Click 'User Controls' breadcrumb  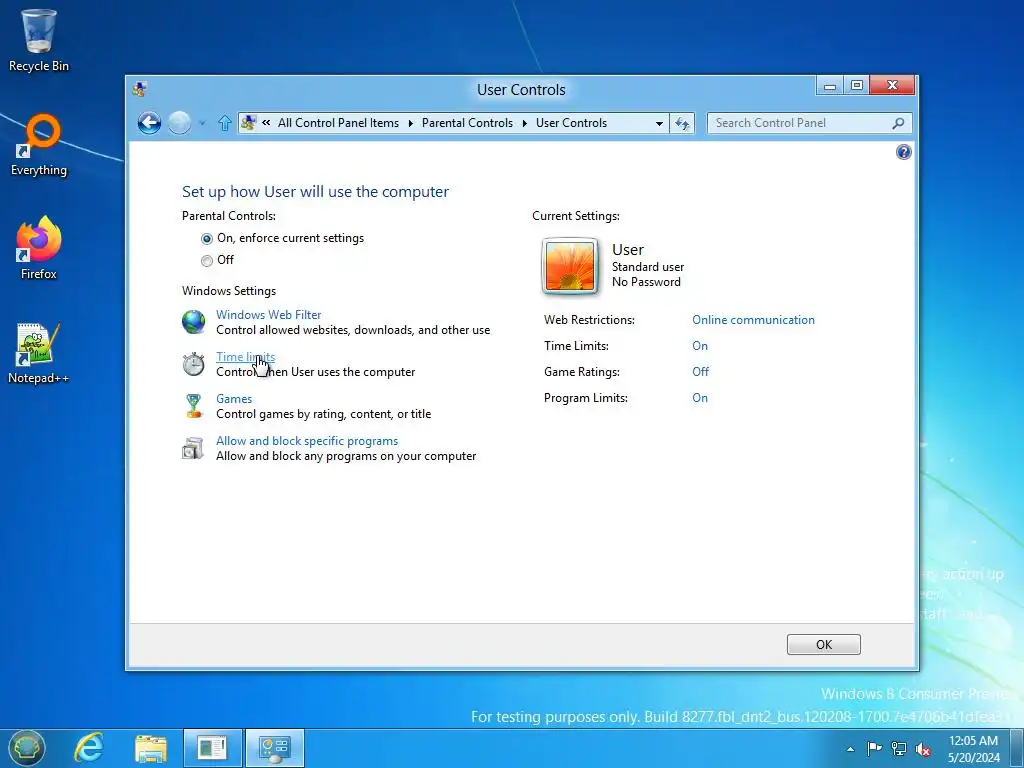click(x=571, y=123)
